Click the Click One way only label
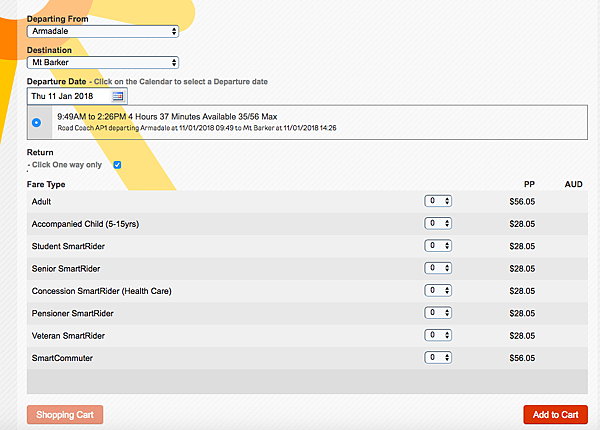 tap(67, 165)
